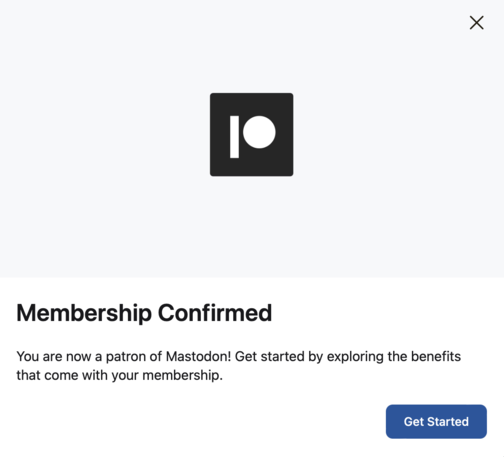Click the word 'exploring' in description

point(355,357)
